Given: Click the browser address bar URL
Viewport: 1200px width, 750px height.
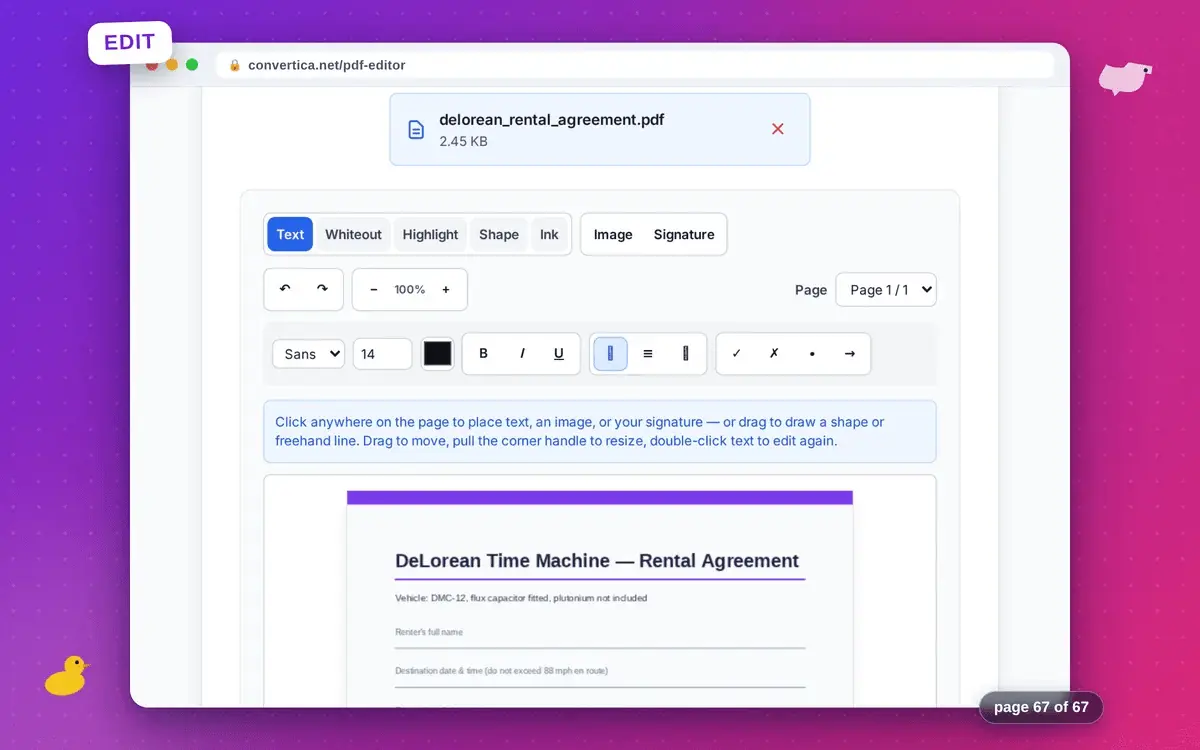Looking at the screenshot, I should [326, 65].
